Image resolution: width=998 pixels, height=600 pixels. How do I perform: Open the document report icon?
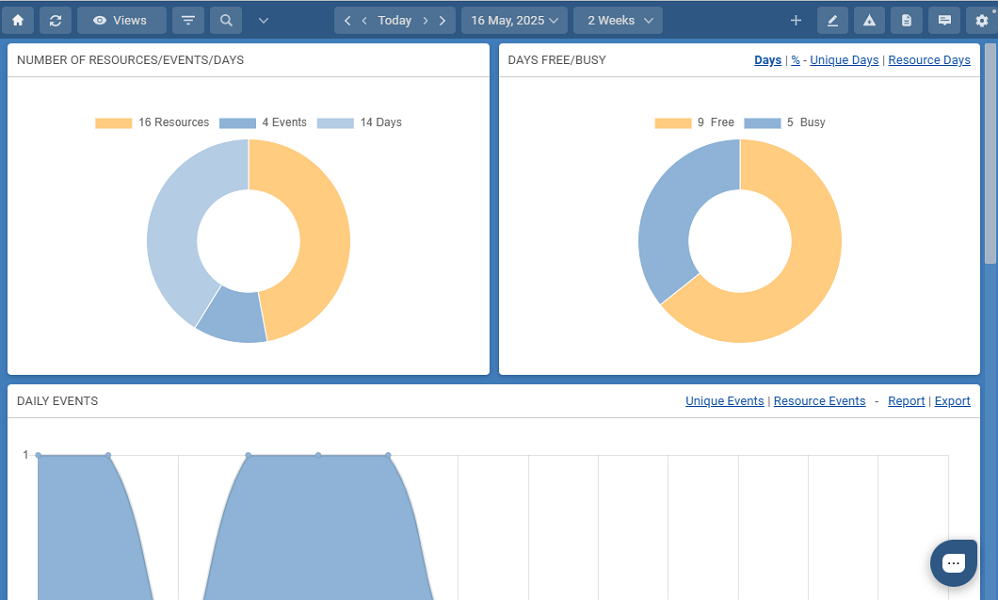(x=906, y=20)
